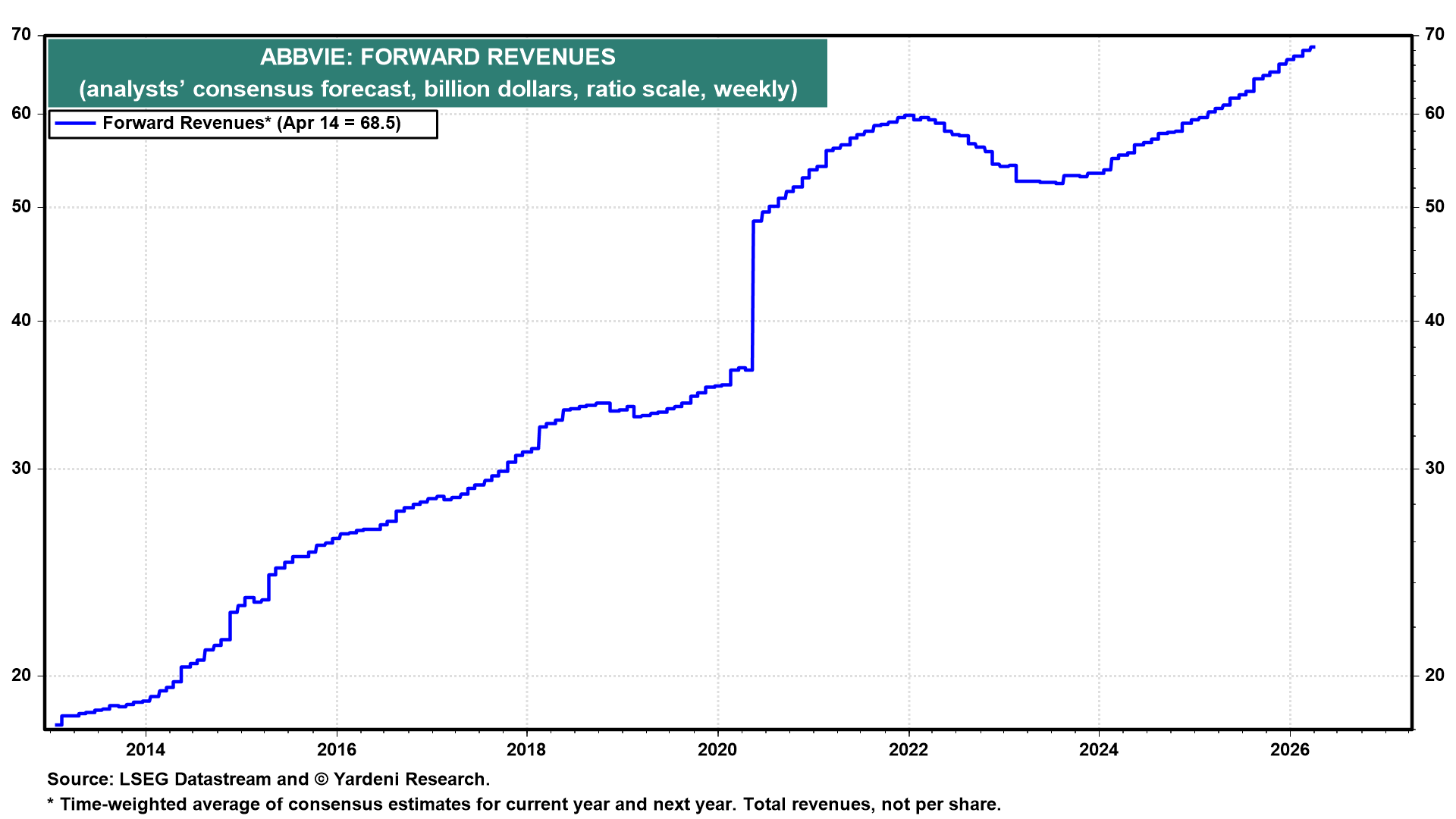Click the right axis value 30
The height and width of the screenshot is (819, 1456).
(1434, 469)
